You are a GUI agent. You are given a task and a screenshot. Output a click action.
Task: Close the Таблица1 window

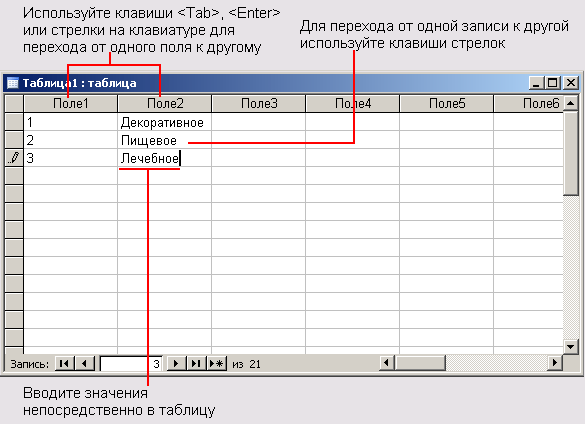tap(570, 82)
